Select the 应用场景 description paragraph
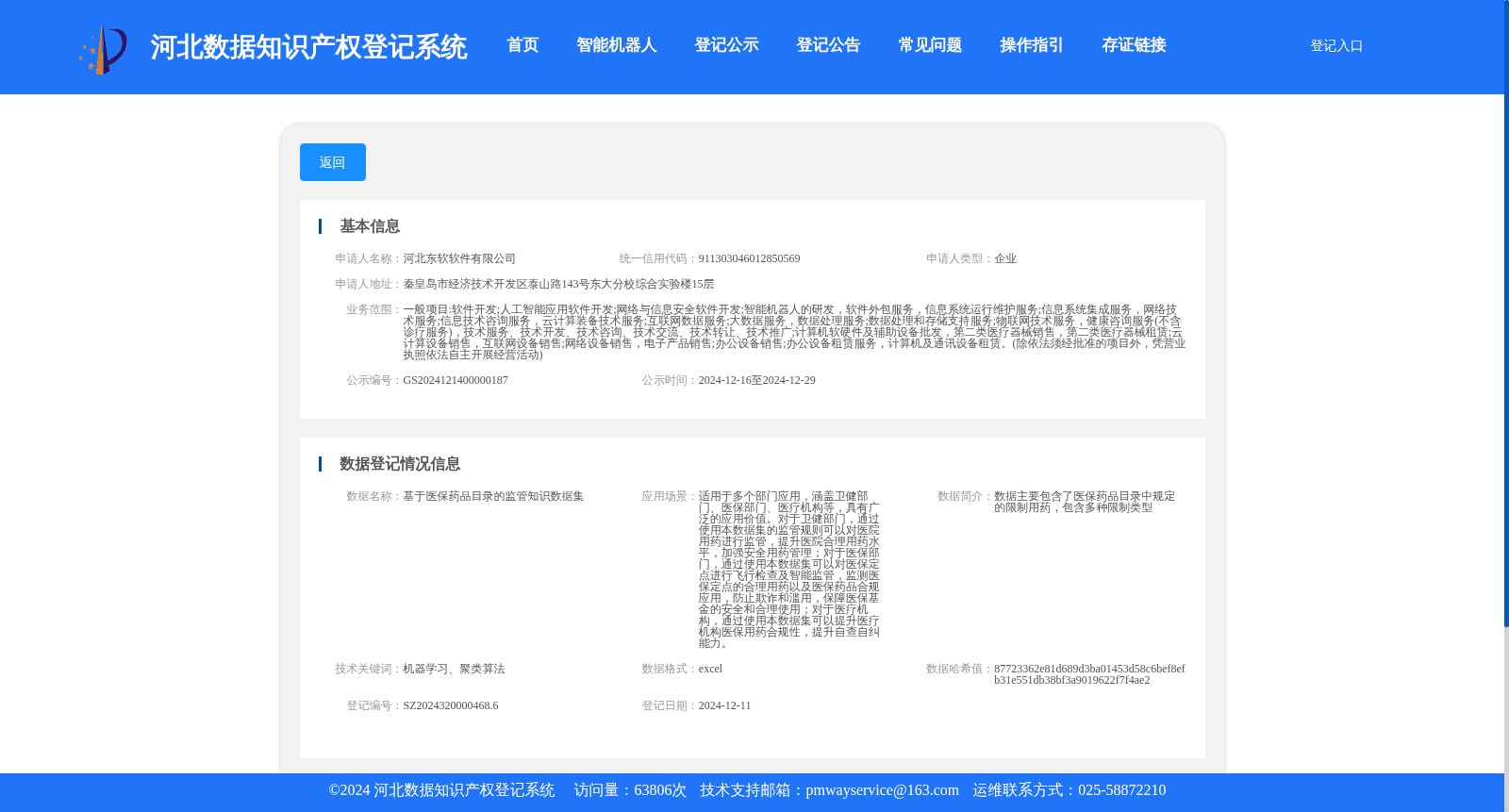Viewport: 1509px width, 812px height. coord(789,570)
